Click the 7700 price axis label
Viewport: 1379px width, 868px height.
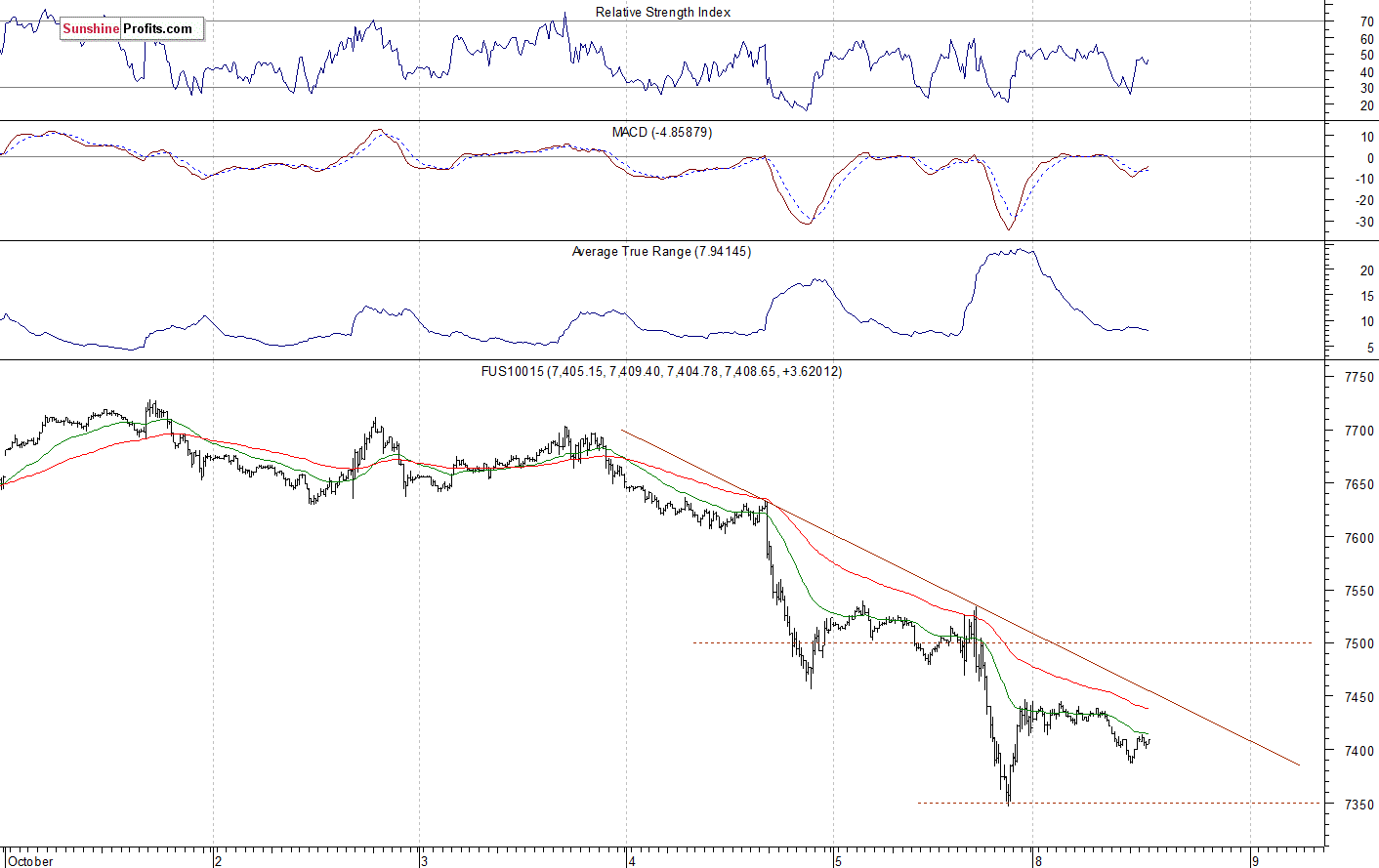(1358, 431)
